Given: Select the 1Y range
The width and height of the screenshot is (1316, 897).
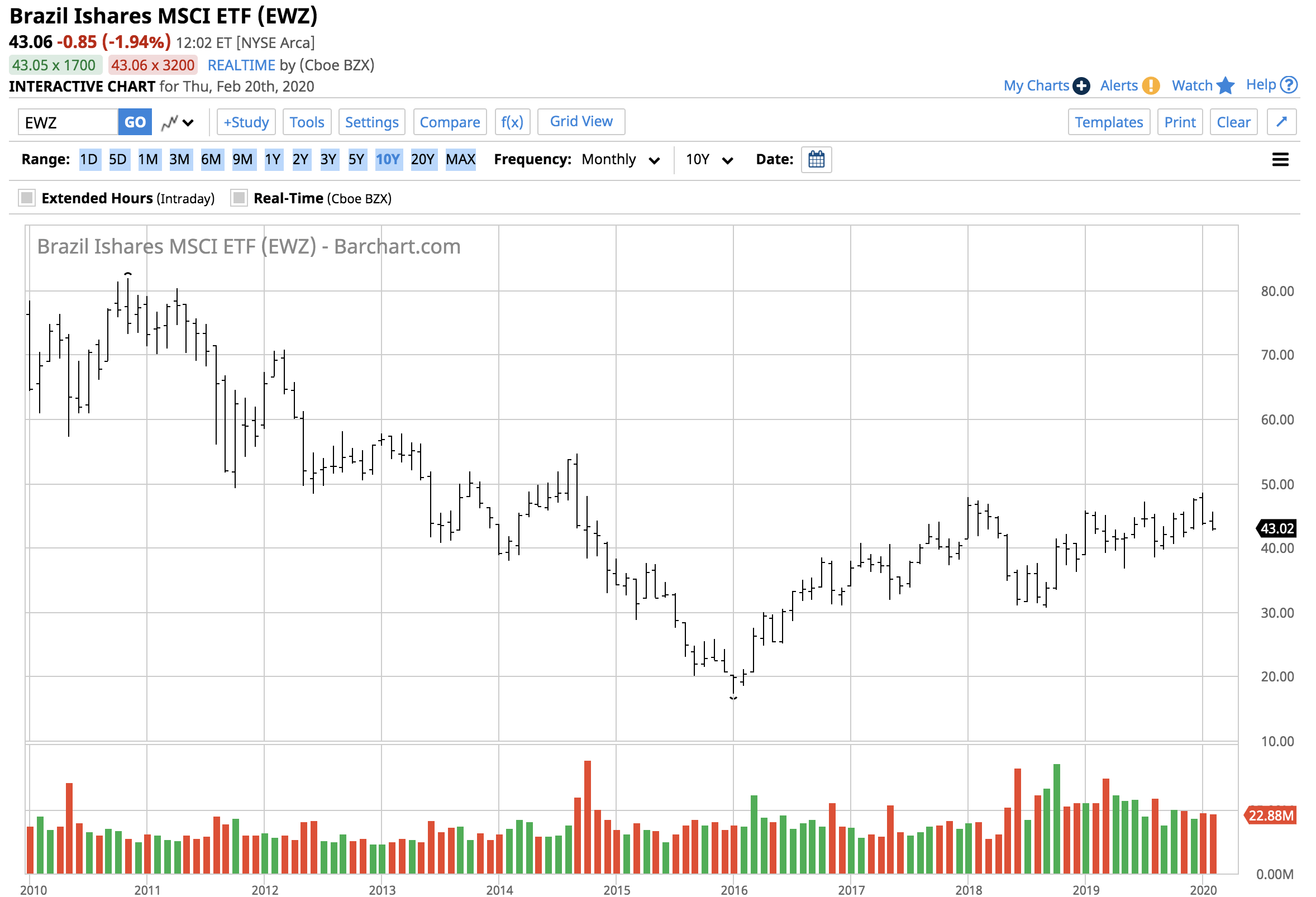Looking at the screenshot, I should point(273,160).
